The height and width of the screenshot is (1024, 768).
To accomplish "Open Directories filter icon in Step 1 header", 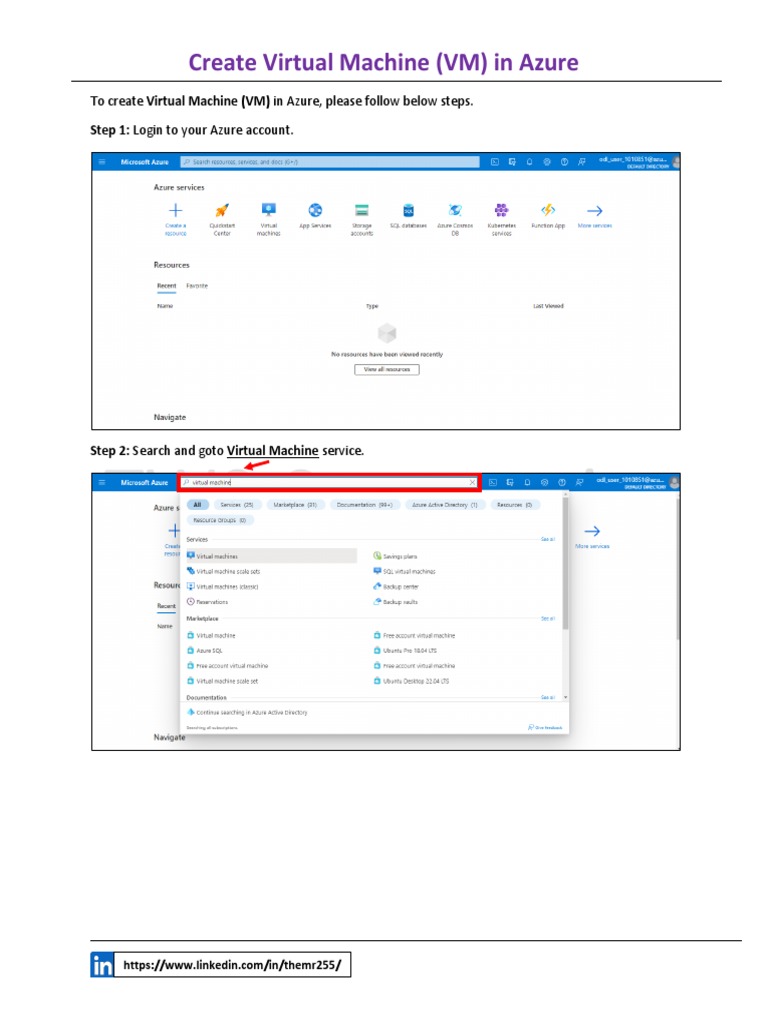I will tap(512, 162).
